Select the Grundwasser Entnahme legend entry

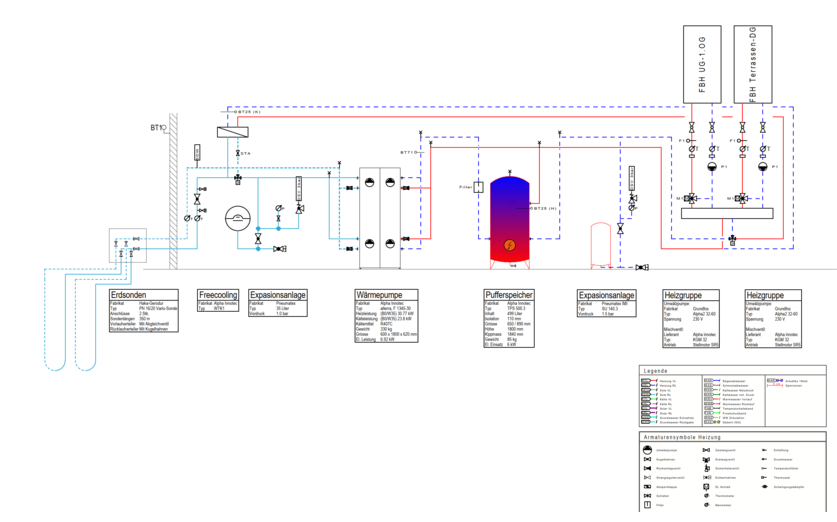coord(668,418)
